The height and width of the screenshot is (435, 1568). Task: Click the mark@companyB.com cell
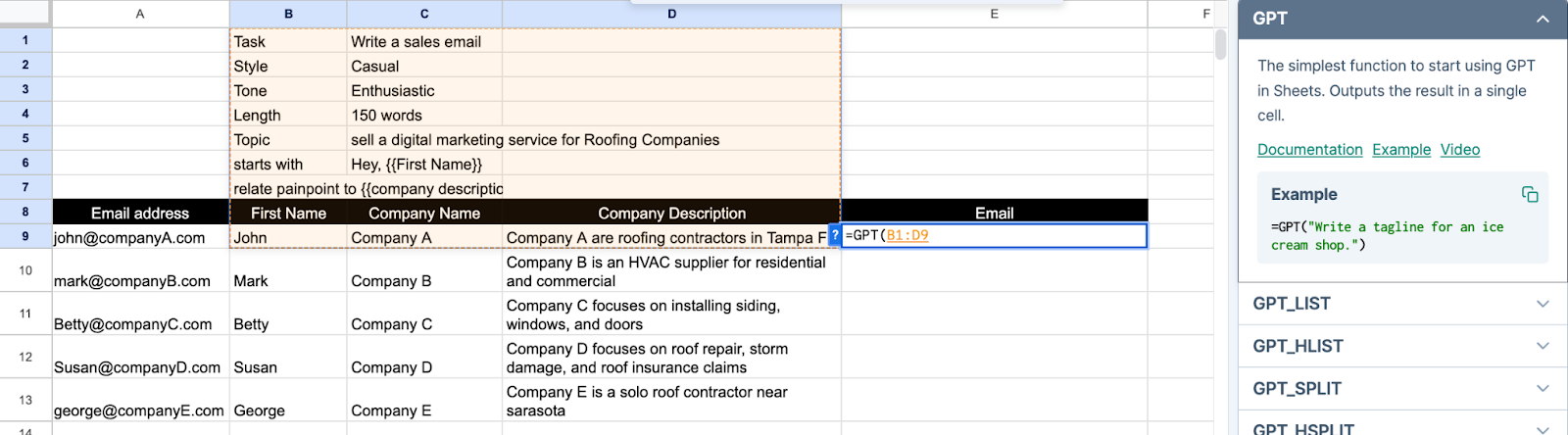pyautogui.click(x=140, y=270)
